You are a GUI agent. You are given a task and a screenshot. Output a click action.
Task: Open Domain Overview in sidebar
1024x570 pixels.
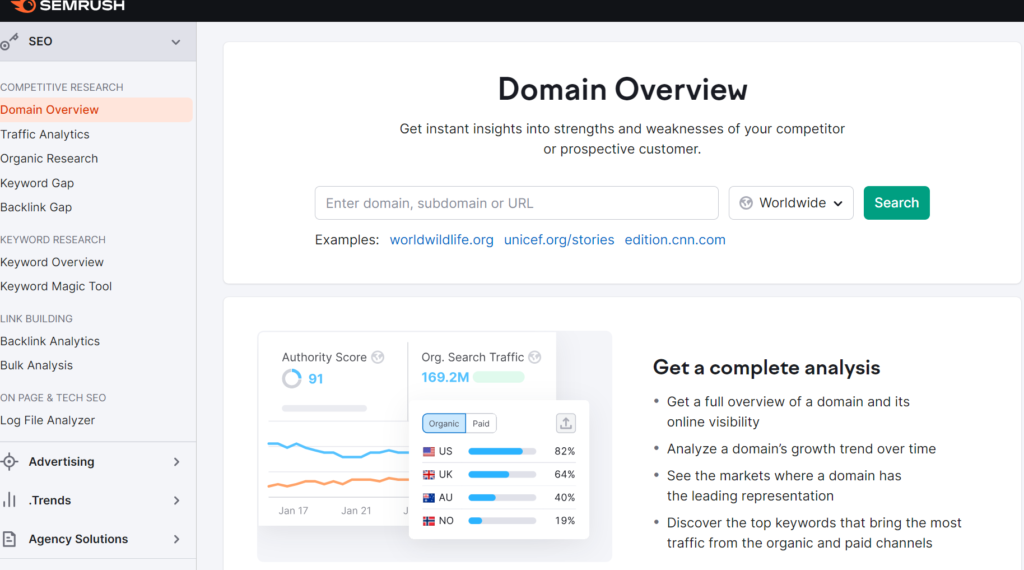(95, 110)
